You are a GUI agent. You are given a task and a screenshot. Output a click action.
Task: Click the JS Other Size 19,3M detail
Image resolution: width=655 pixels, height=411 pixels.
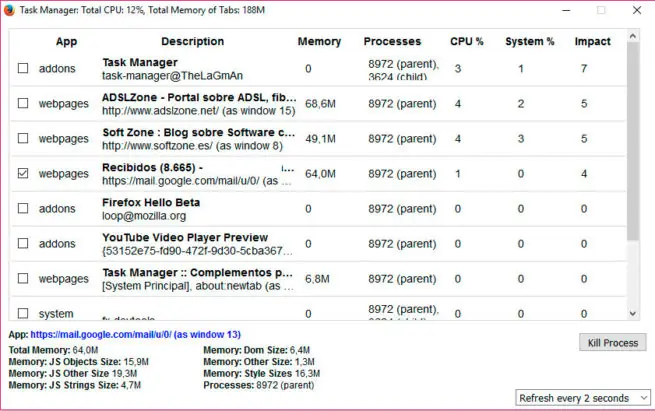tap(73, 373)
